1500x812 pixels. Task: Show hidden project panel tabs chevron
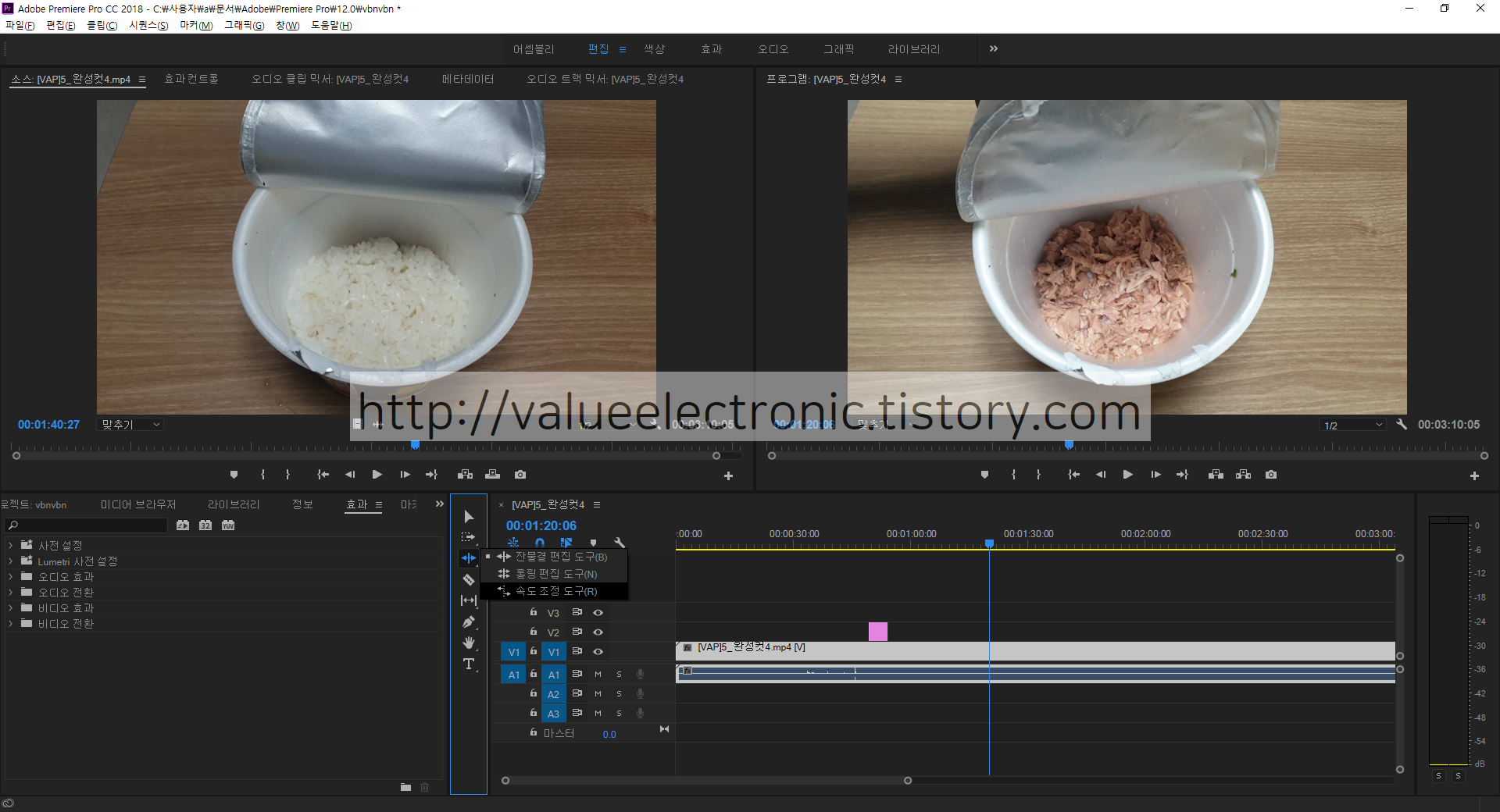(440, 504)
